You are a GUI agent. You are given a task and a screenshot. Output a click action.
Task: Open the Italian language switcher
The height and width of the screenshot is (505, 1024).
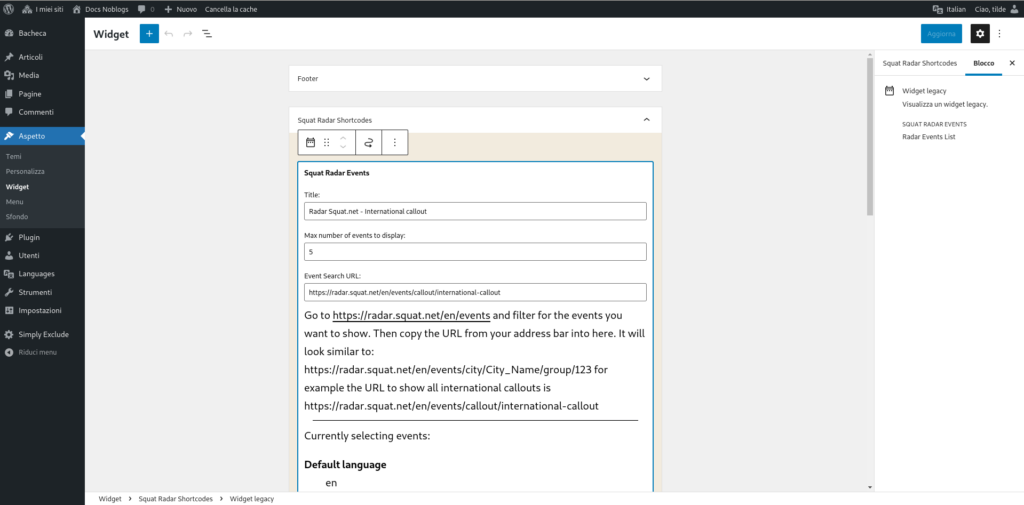pos(950,9)
